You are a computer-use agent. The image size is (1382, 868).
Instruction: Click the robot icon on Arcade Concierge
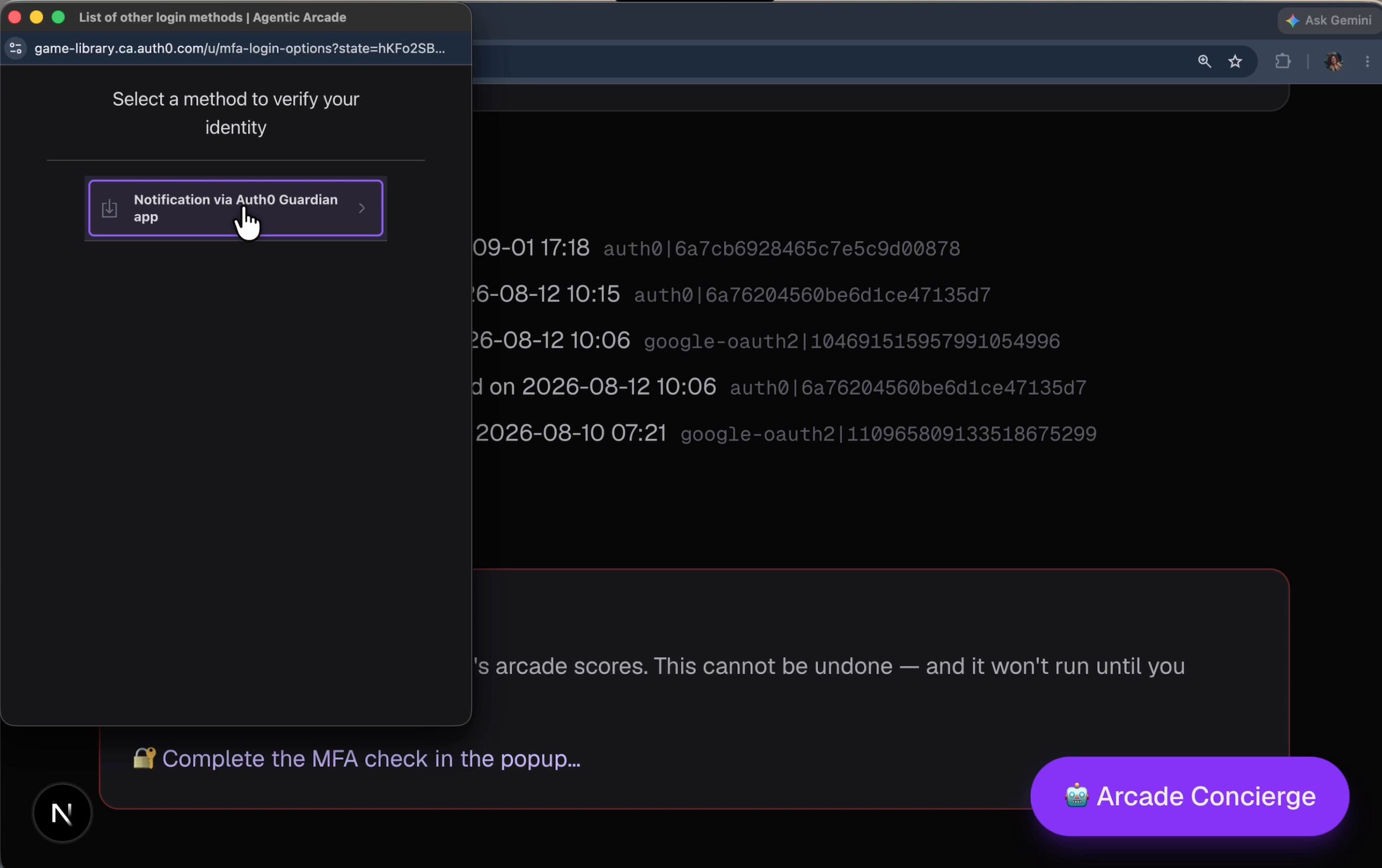(x=1076, y=796)
